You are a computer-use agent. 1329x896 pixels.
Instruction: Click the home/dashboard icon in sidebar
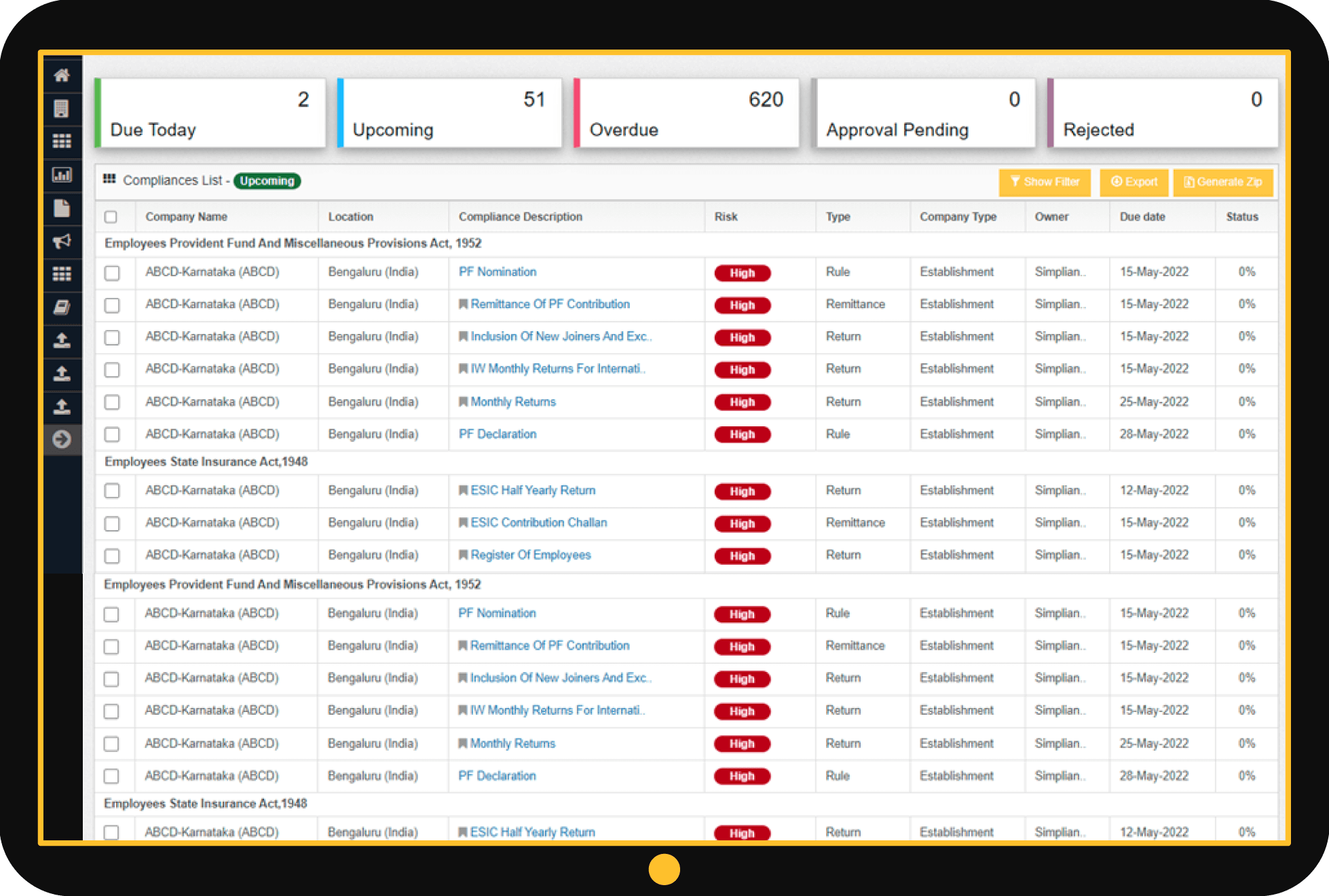click(x=62, y=73)
